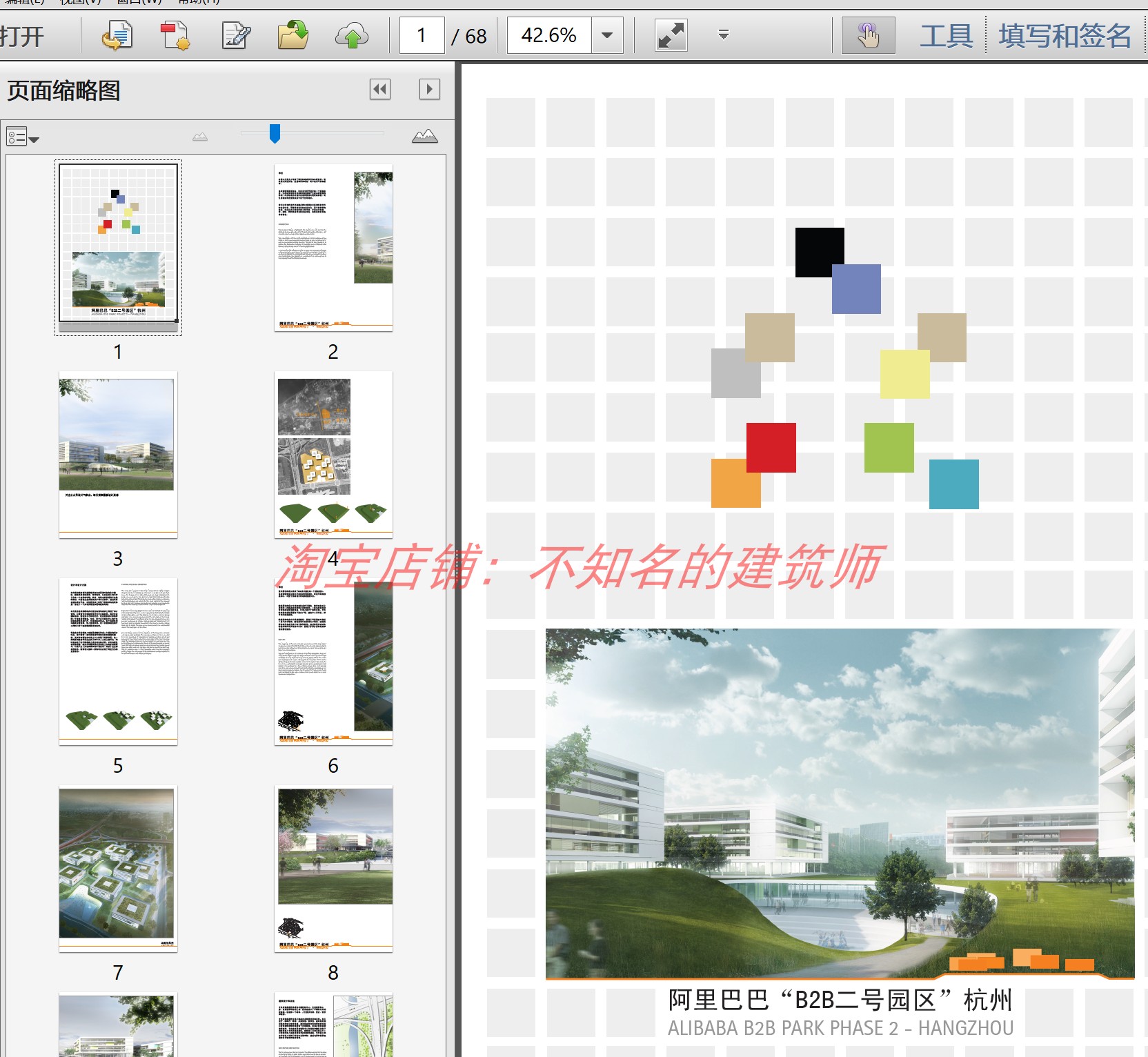
Task: Click the title text ALIBABA B2B PARK PHASE 2
Action: 783,1028
